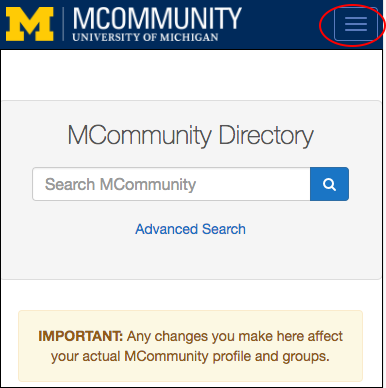Screen dimensions: 386x388
Task: Toggle the three-line menu in header
Action: [x=356, y=24]
